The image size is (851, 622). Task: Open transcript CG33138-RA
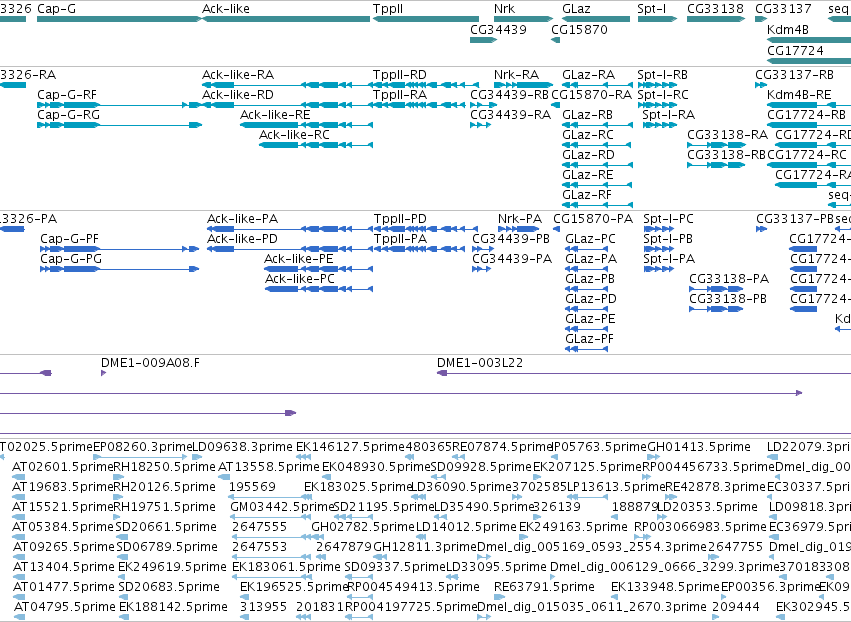(x=727, y=135)
